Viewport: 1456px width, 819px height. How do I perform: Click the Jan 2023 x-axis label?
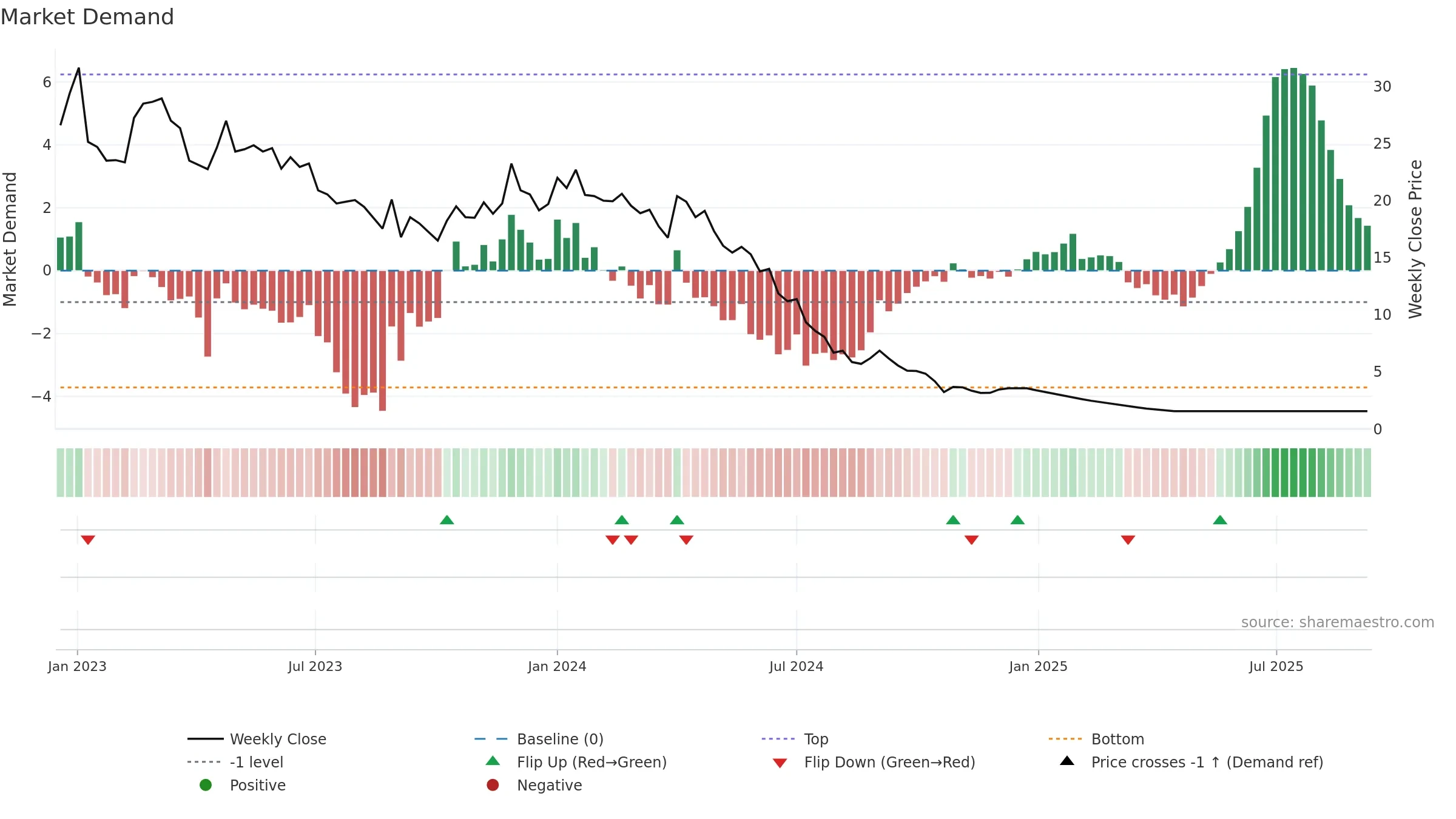point(77,667)
